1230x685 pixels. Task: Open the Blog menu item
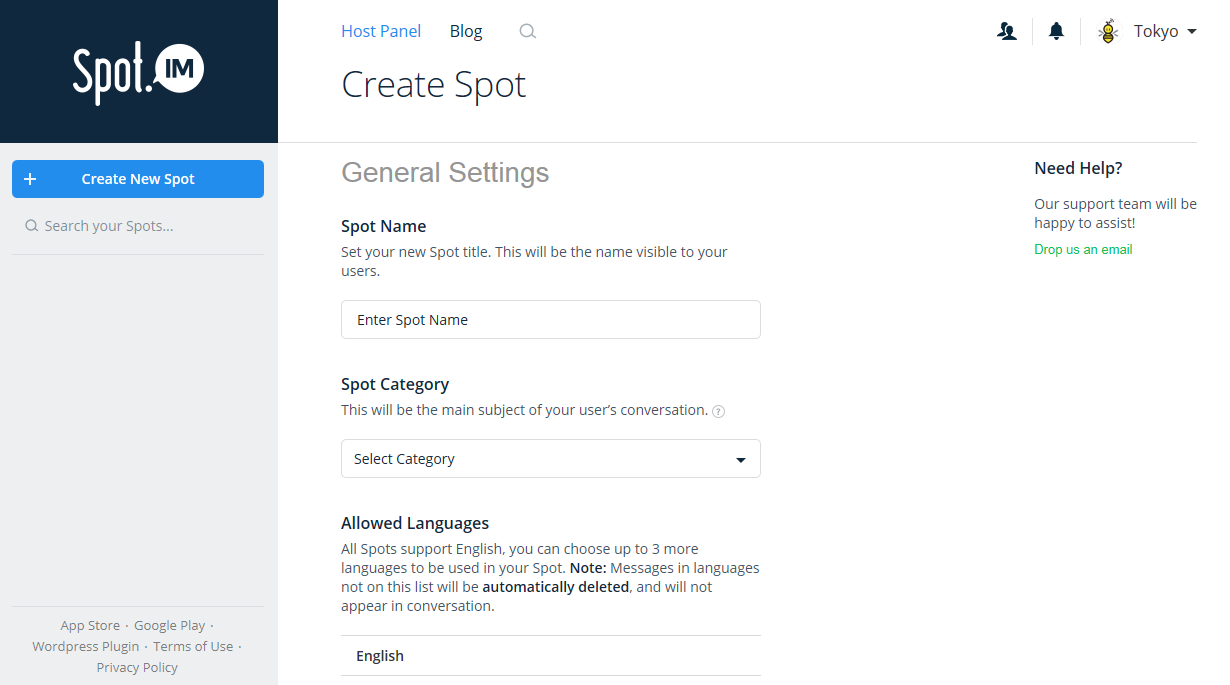(466, 31)
